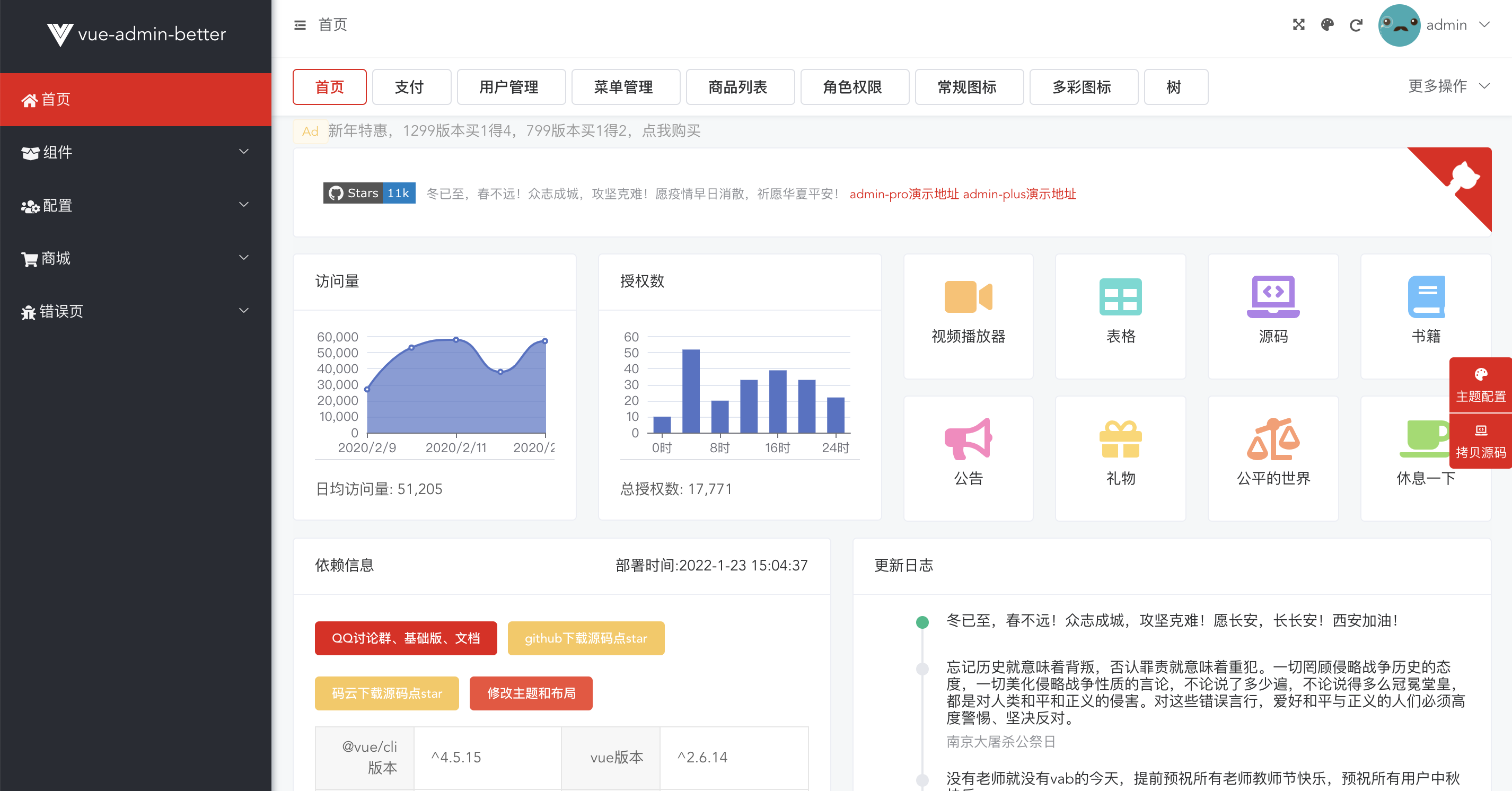Switch to the 商品列表 tab
This screenshot has height=791, width=1512.
(740, 87)
